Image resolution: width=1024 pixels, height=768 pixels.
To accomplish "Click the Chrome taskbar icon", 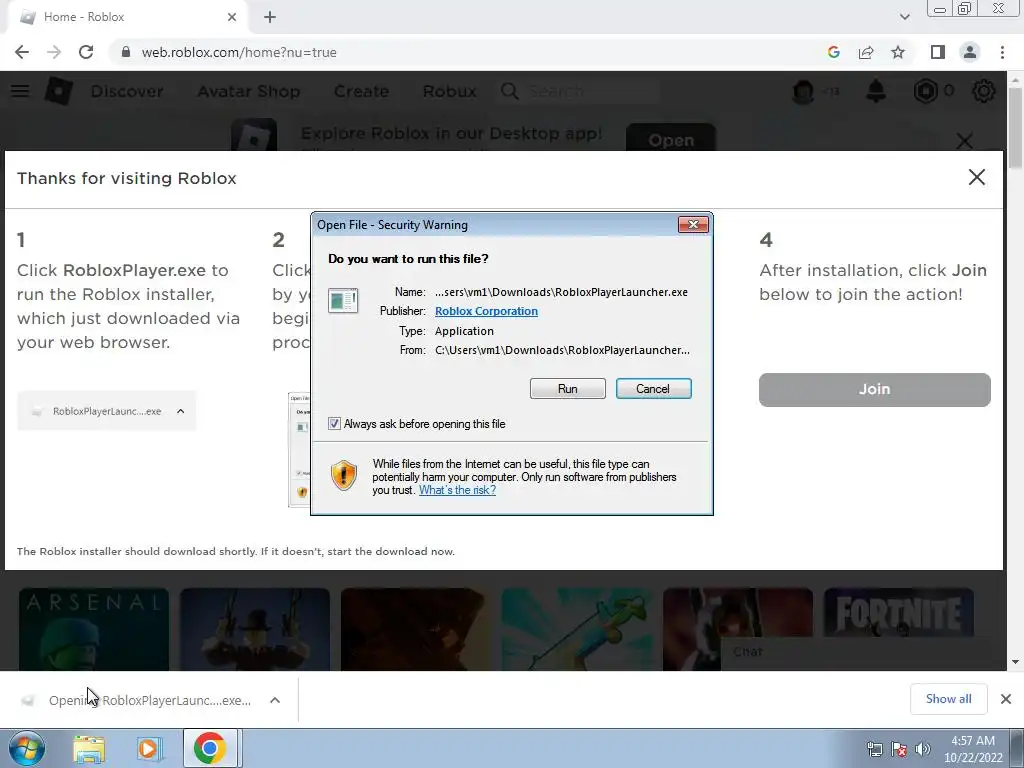I will pyautogui.click(x=210, y=748).
